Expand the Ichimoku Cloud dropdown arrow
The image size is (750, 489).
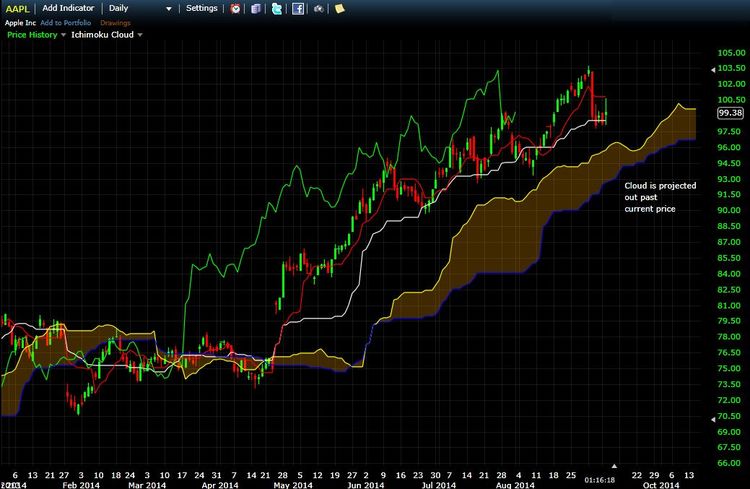tap(140, 35)
